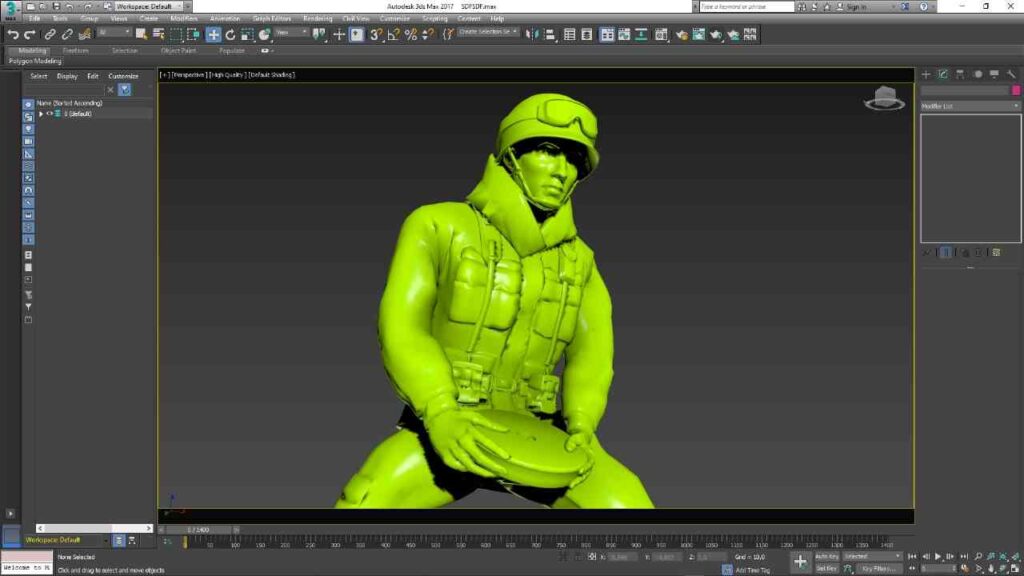This screenshot has height=576, width=1024.
Task: Open the View reference coordinate dropdown
Action: [290, 34]
